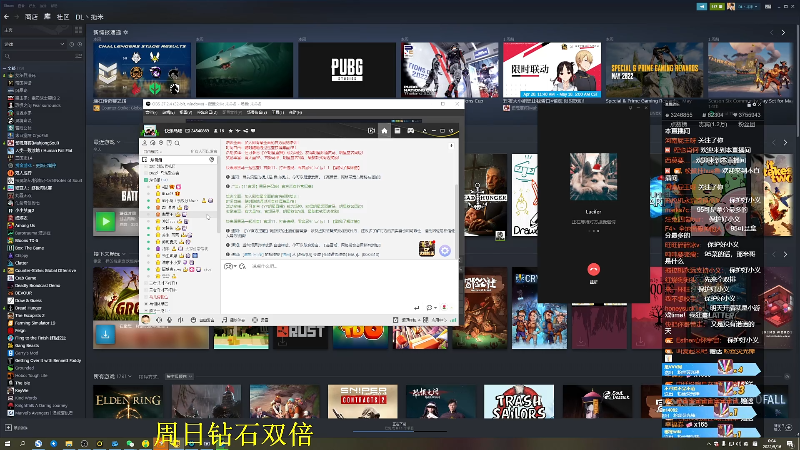
Task: Open the music accompaniment option in YY bar
Action: (x=233, y=320)
